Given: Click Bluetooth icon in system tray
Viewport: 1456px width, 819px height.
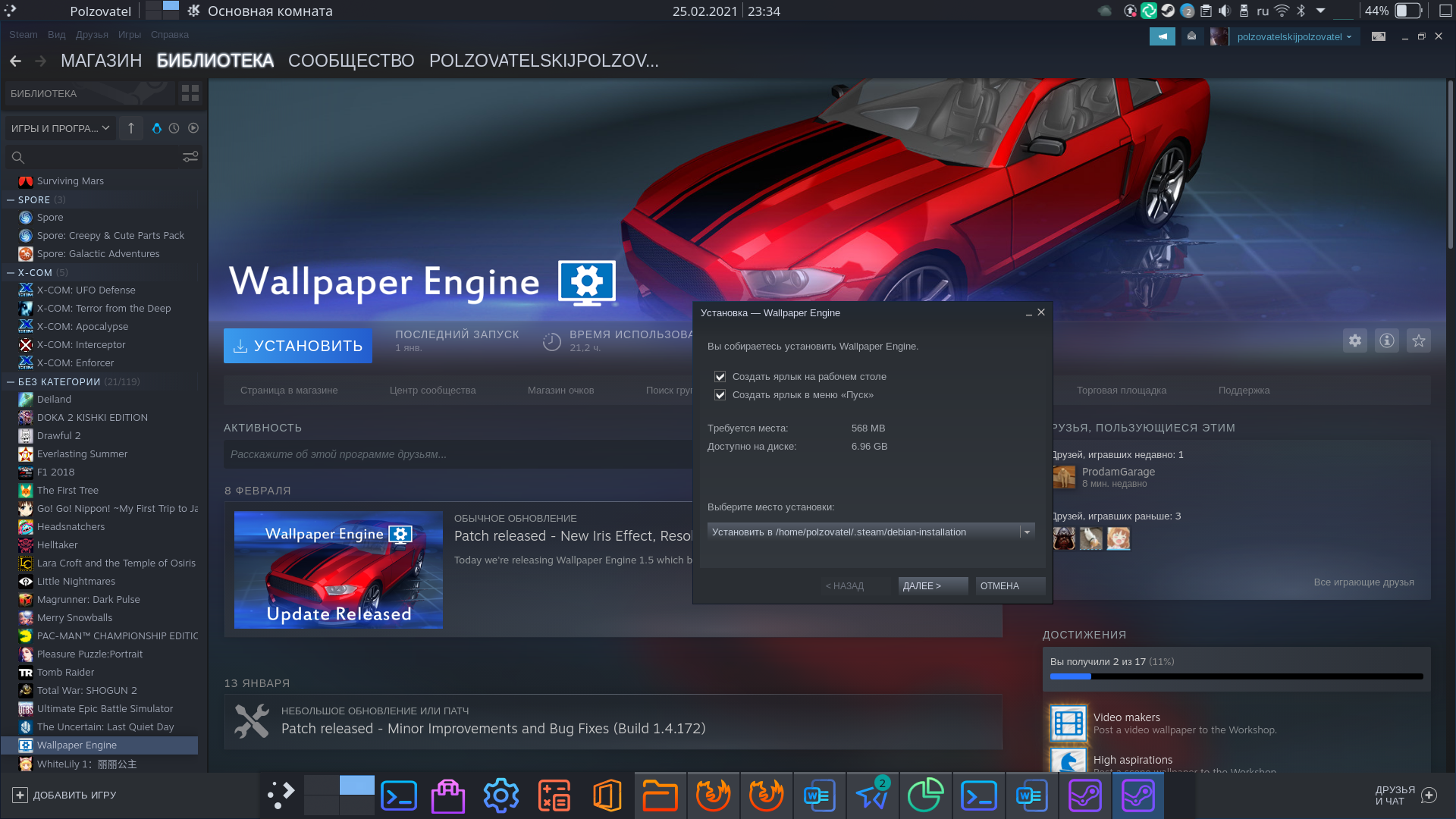Looking at the screenshot, I should tap(1301, 11).
